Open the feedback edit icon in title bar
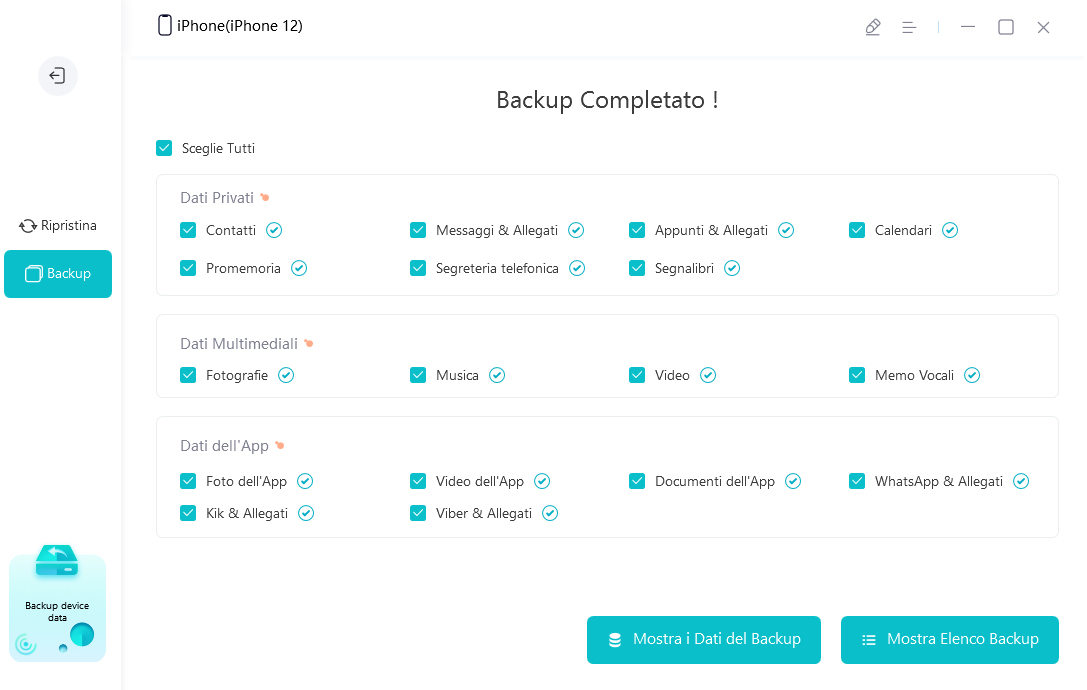This screenshot has height=690, width=1087. tap(873, 27)
